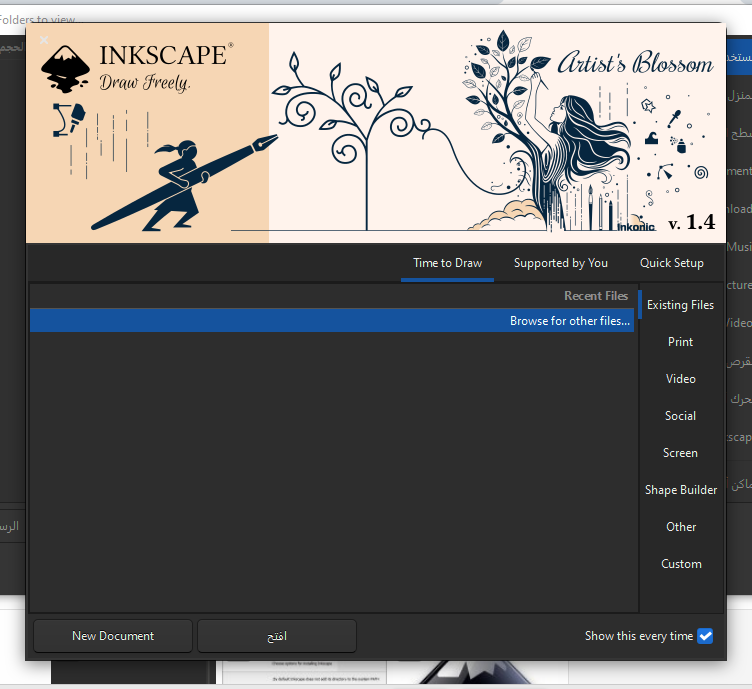This screenshot has height=689, width=752.
Task: Click the Inkscape splash banner image
Action: [x=376, y=133]
